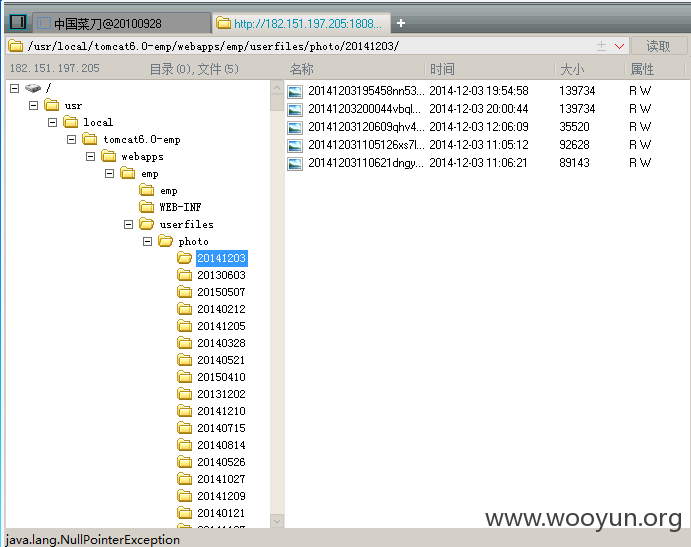
Task: Open the 20141205 folder
Action: 221,326
